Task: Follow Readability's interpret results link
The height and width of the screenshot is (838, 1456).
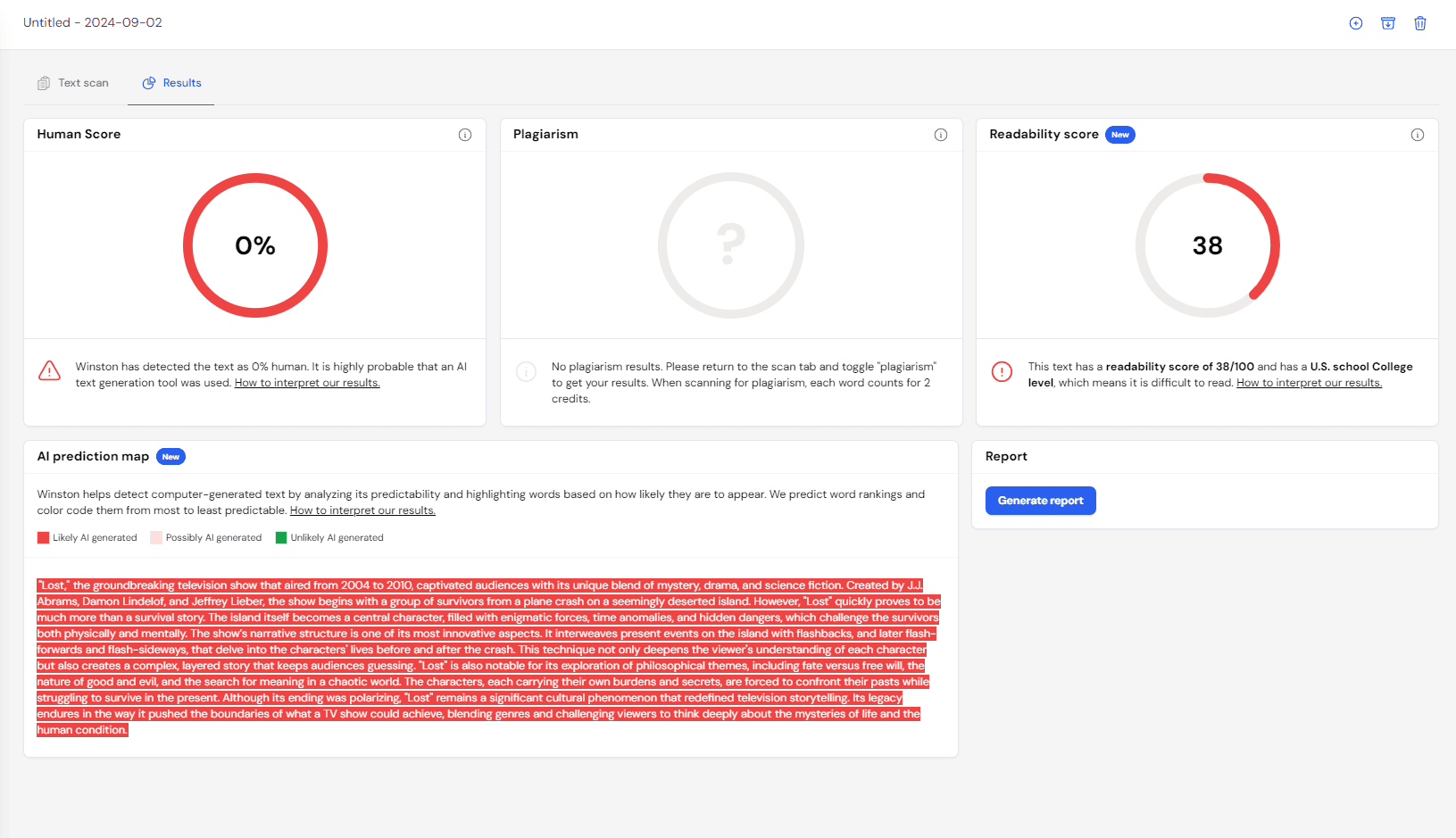Action: [1309, 383]
